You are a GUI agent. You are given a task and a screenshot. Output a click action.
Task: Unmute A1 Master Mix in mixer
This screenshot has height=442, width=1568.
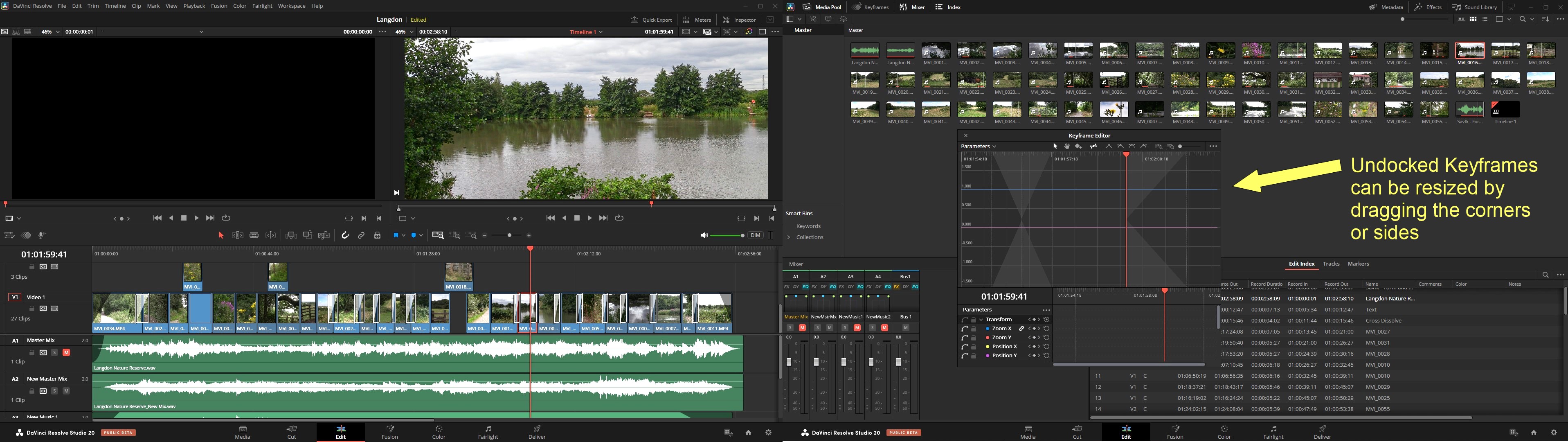(802, 327)
